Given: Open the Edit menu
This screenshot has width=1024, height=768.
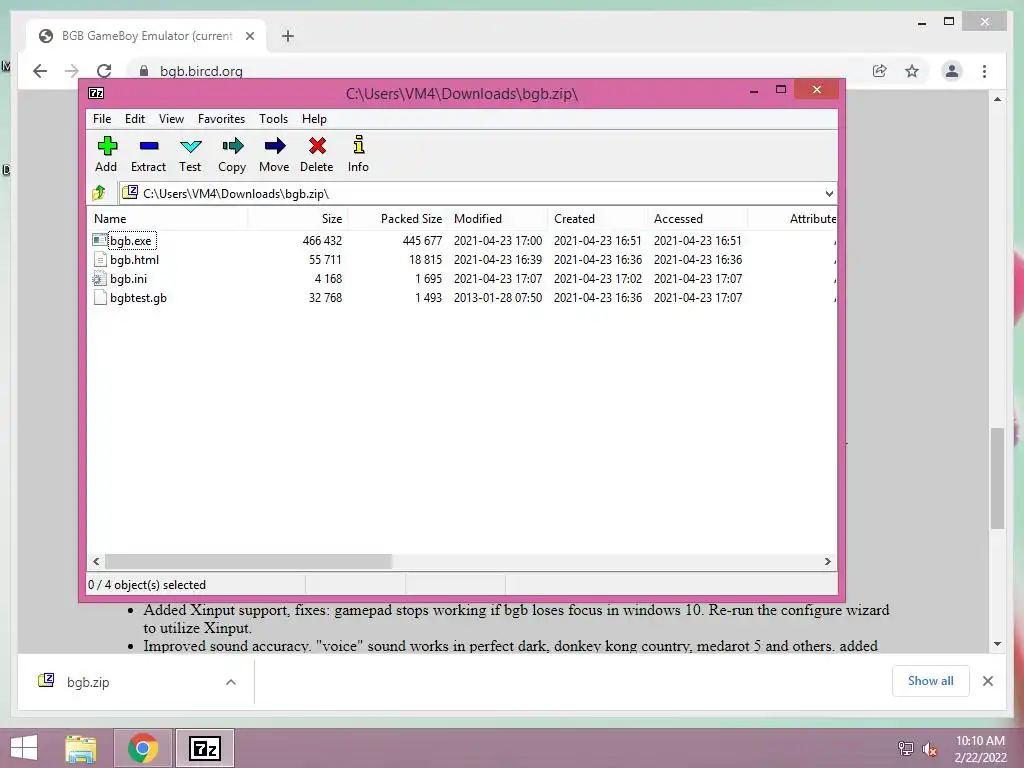Looking at the screenshot, I should pos(135,119).
